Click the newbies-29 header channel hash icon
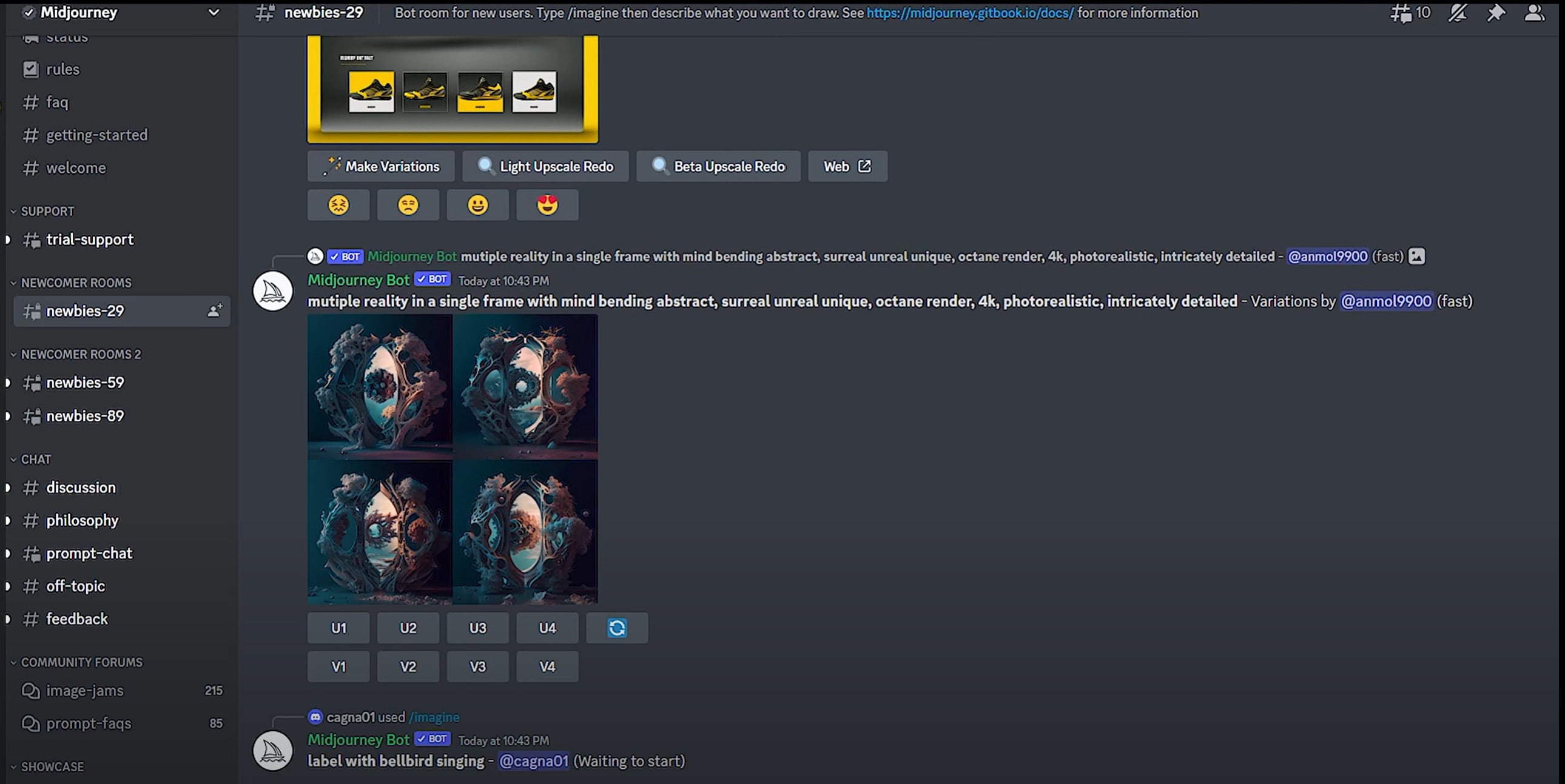Screen dimensions: 1565x784 click(x=264, y=13)
